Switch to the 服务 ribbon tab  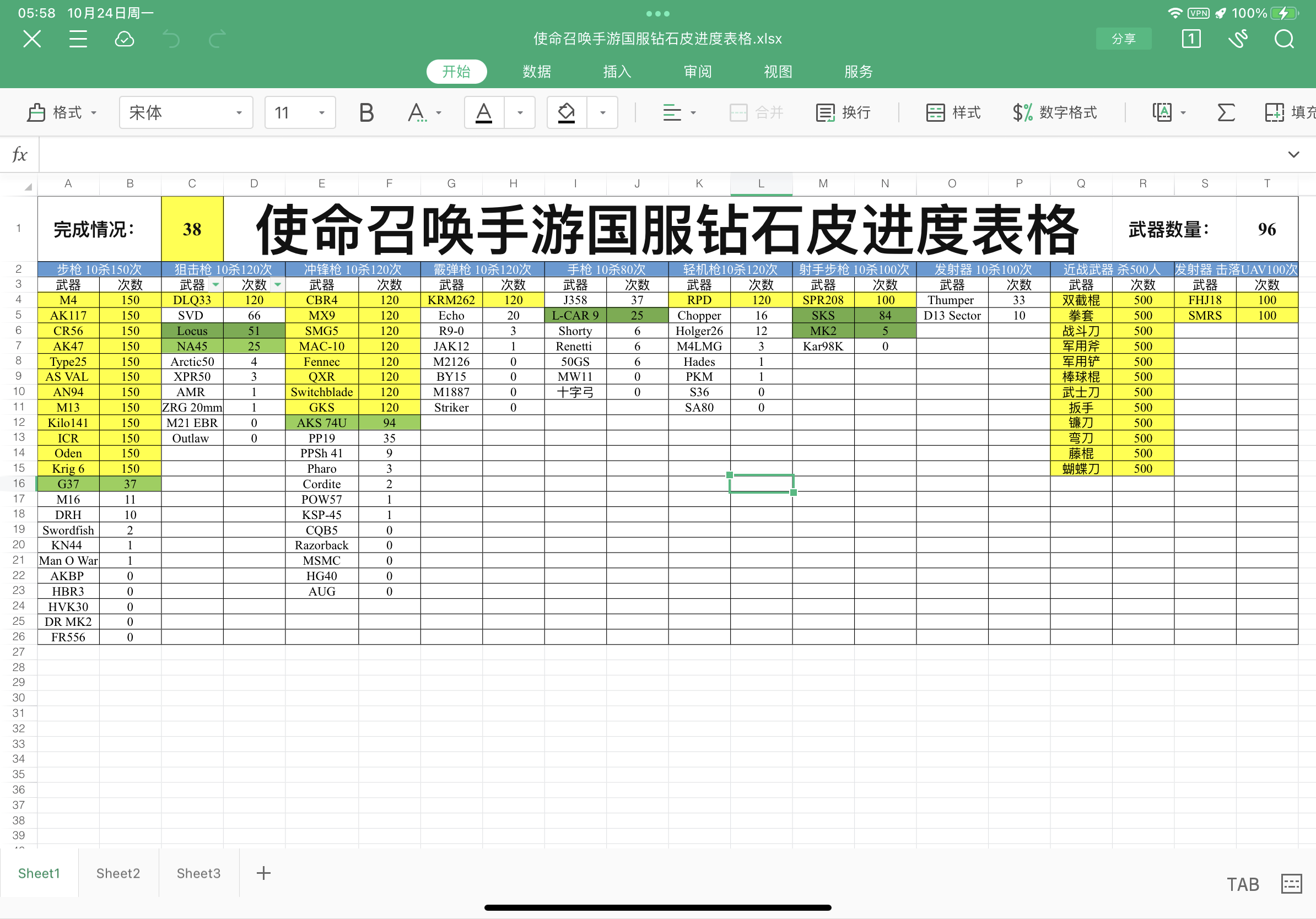coord(858,72)
